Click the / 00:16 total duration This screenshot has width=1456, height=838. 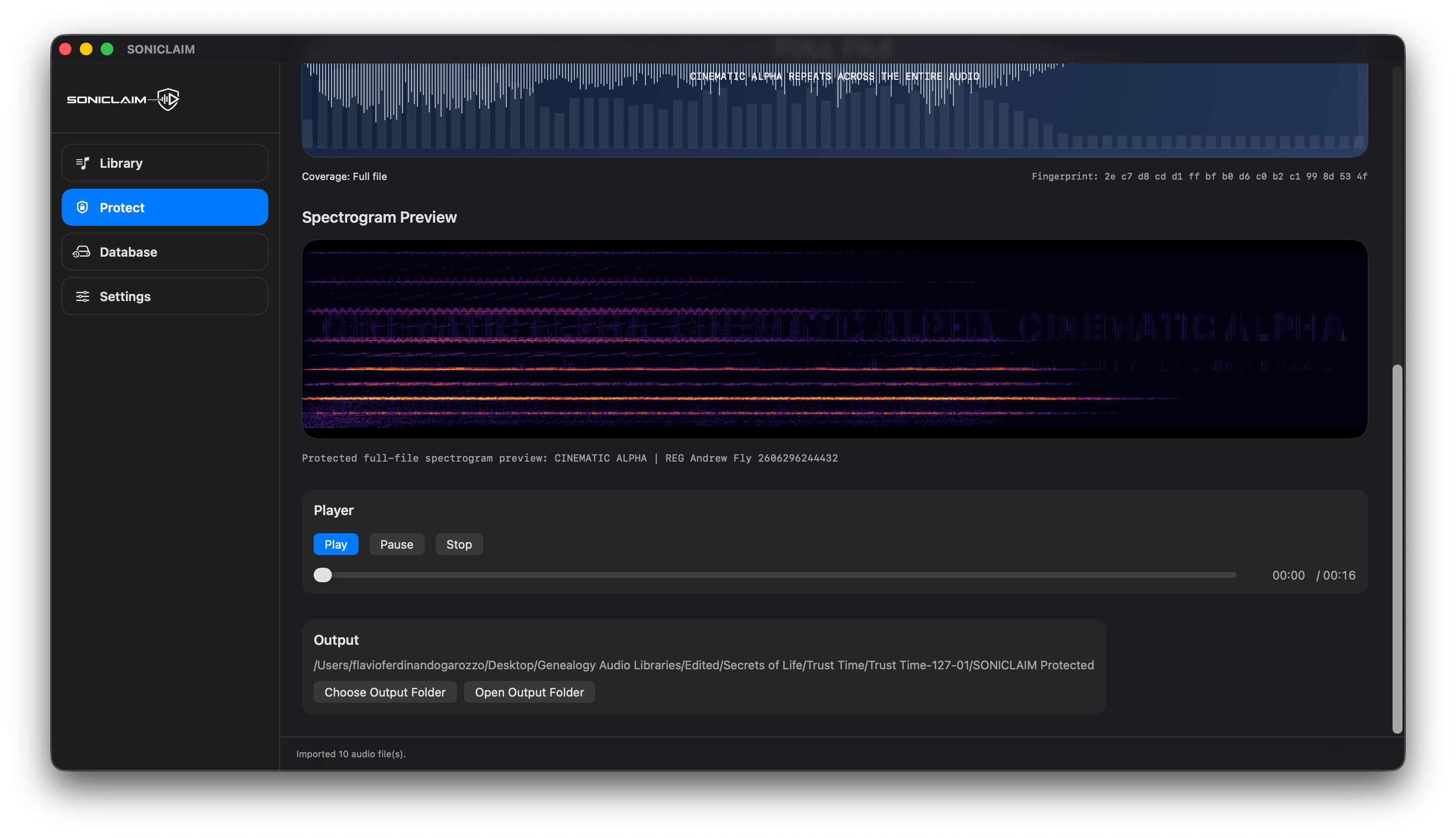tap(1335, 575)
